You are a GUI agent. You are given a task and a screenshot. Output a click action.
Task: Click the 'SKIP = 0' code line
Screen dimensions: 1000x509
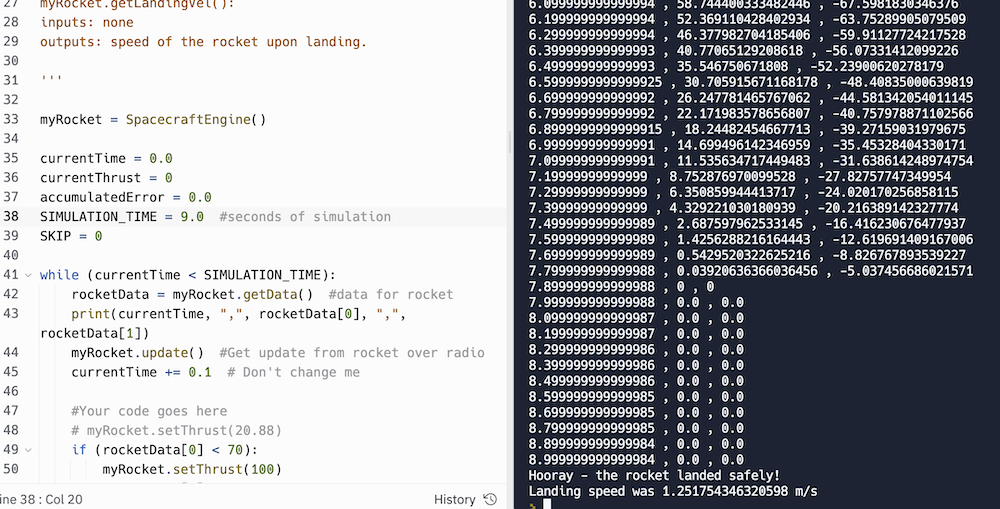click(x=71, y=236)
